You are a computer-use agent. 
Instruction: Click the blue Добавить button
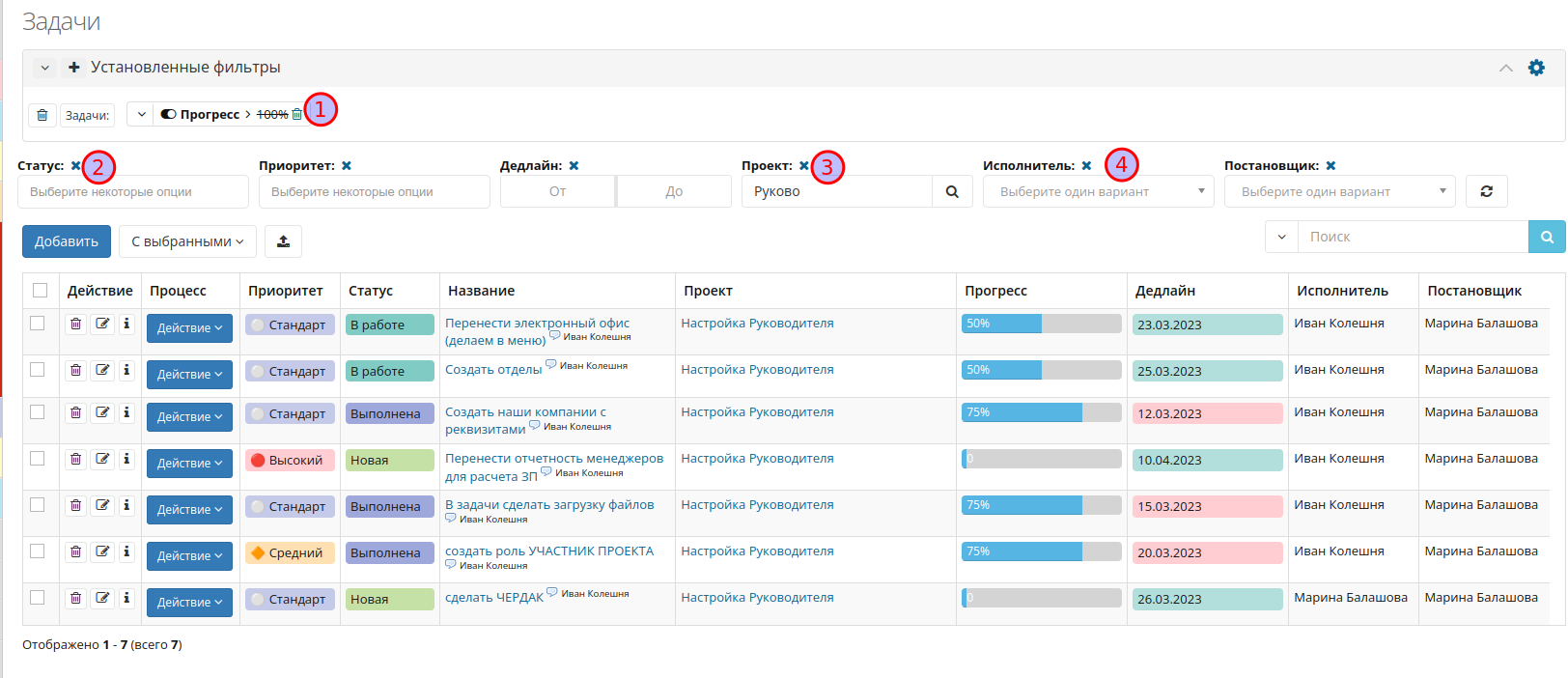[x=67, y=241]
